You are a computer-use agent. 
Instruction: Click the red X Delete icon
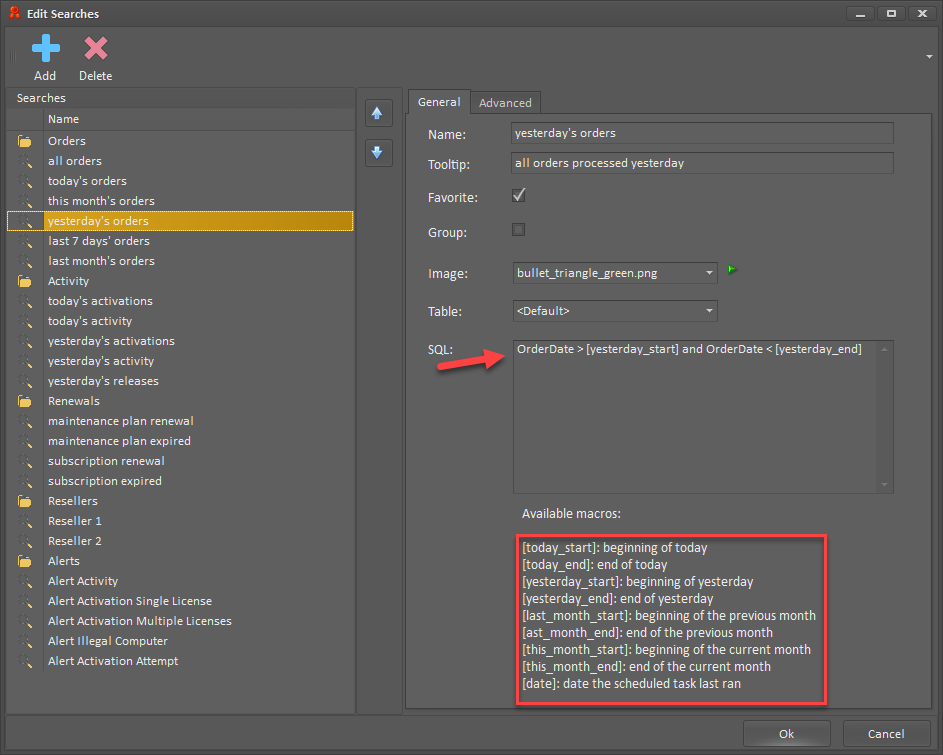tap(96, 48)
